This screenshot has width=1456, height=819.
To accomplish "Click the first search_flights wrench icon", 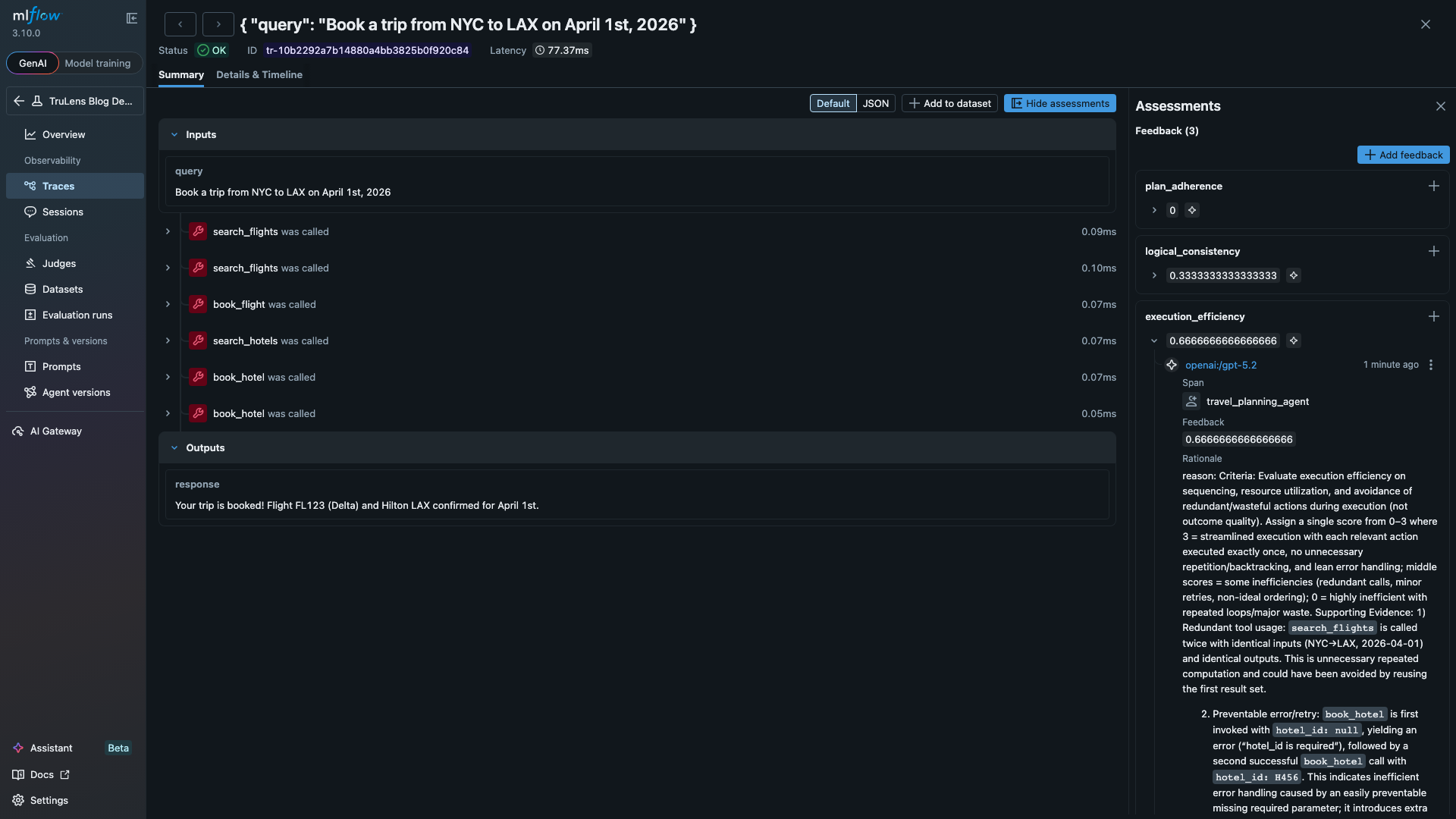I will point(198,231).
